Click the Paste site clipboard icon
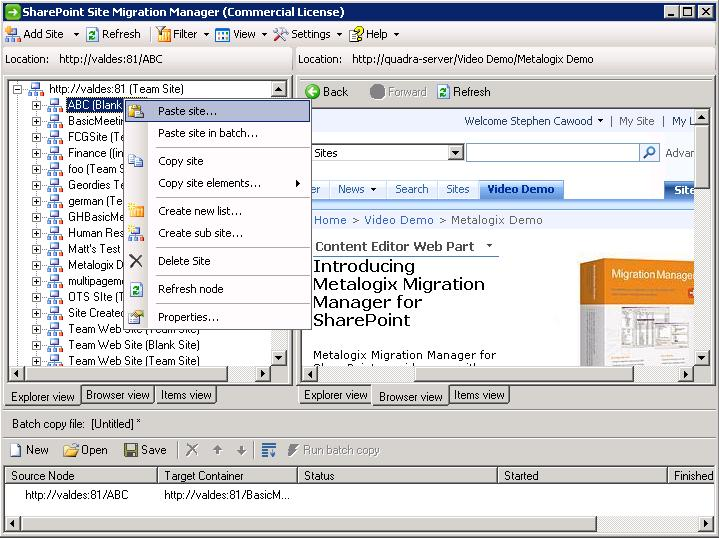The height and width of the screenshot is (539, 720). (136, 111)
